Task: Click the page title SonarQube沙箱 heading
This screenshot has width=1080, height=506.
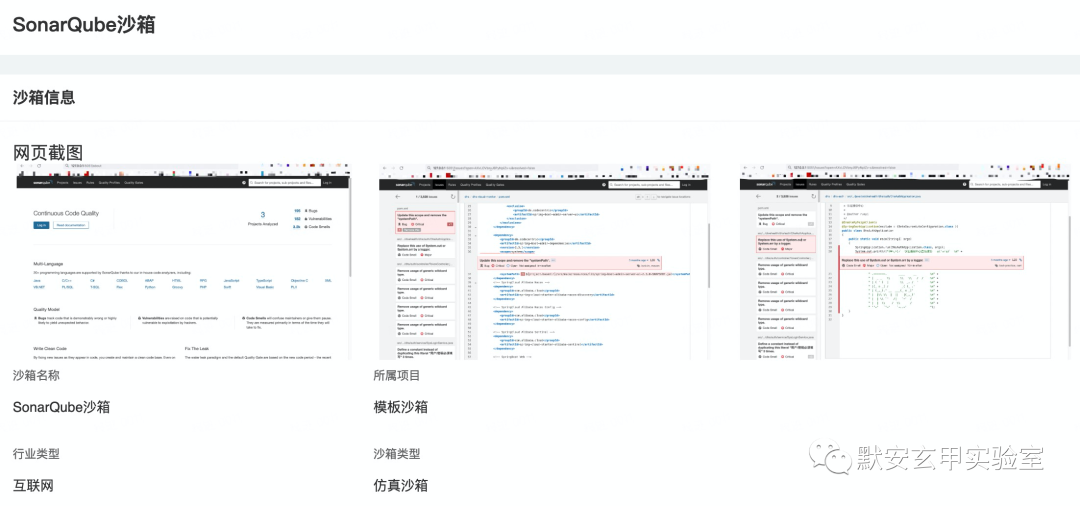Action: pyautogui.click(x=84, y=25)
